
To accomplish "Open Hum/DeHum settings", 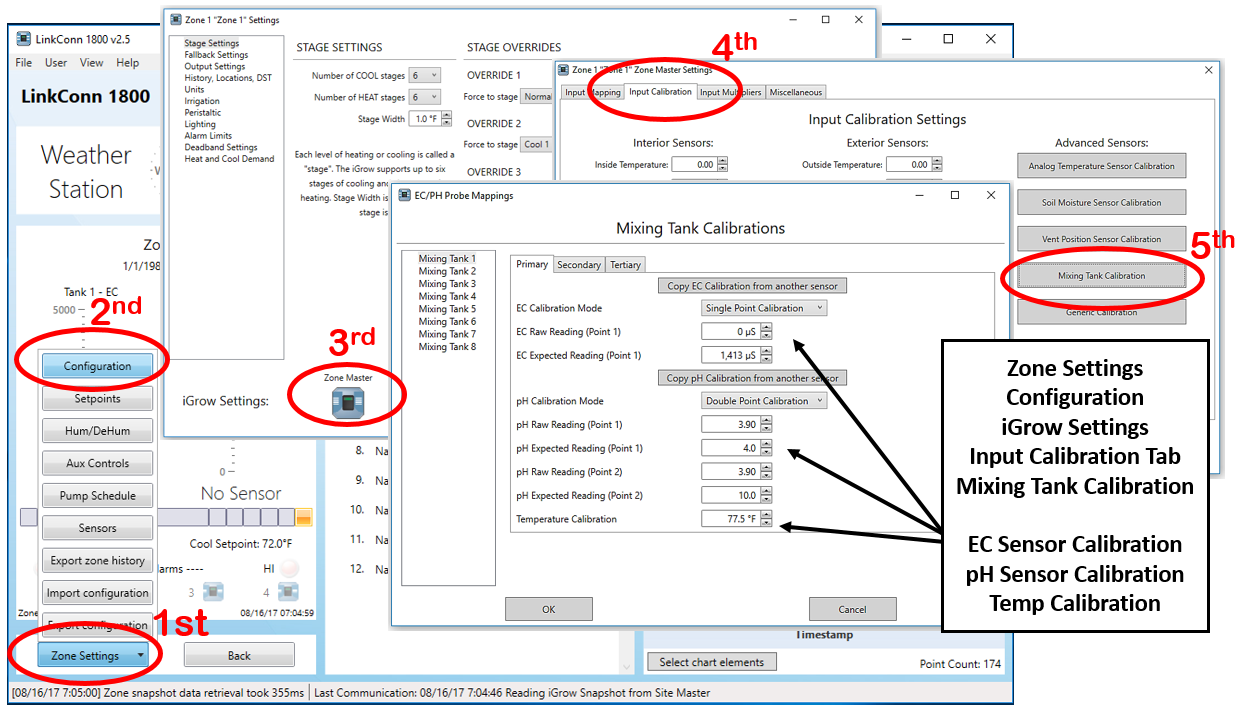I will pos(97,431).
